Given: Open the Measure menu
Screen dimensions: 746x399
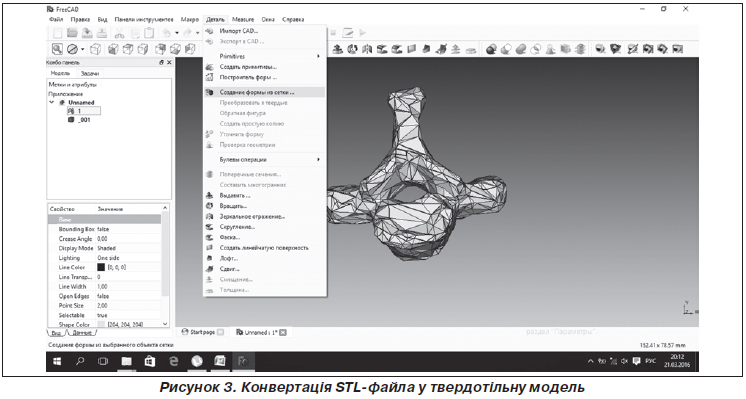Looking at the screenshot, I should (243, 19).
